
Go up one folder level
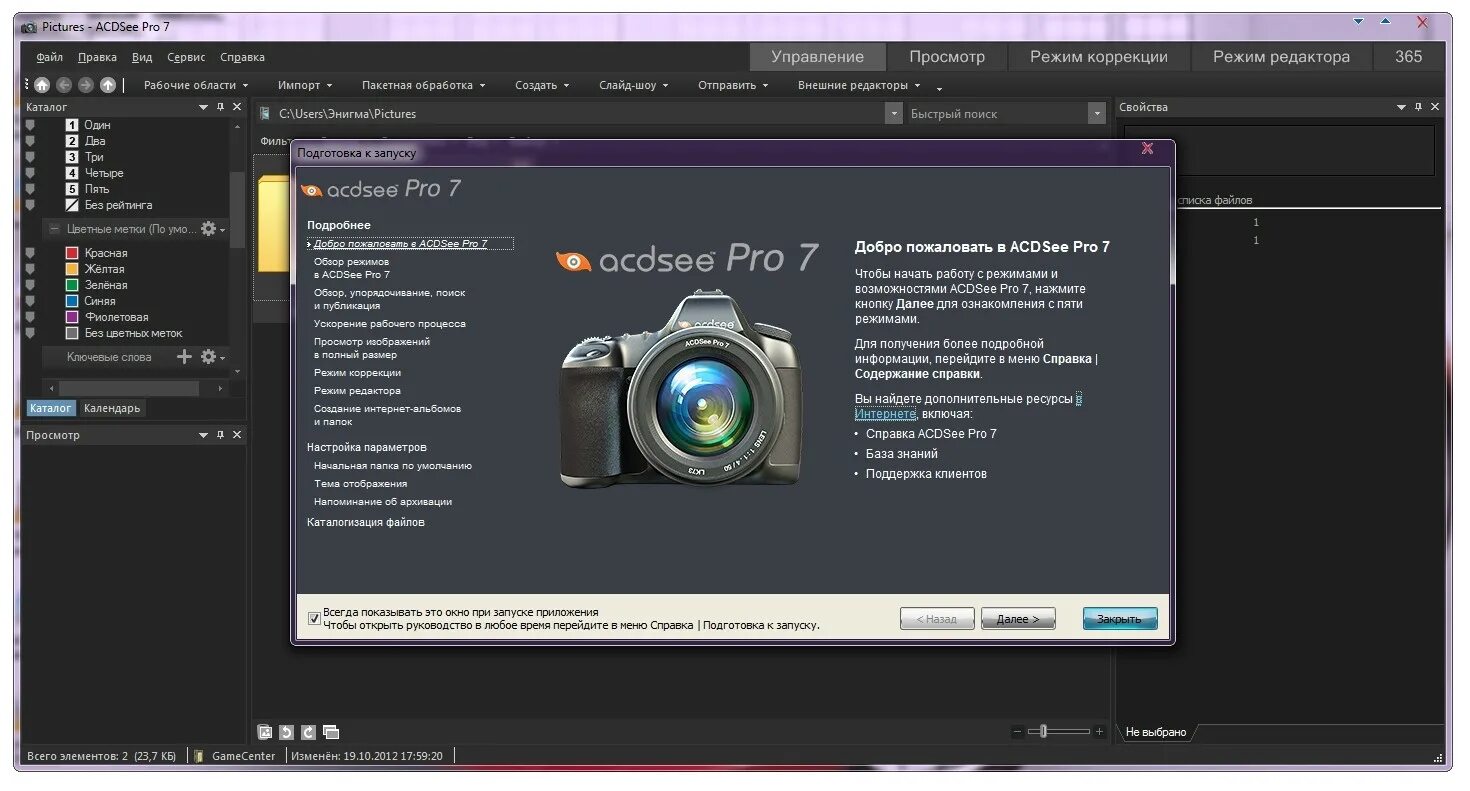coord(108,86)
